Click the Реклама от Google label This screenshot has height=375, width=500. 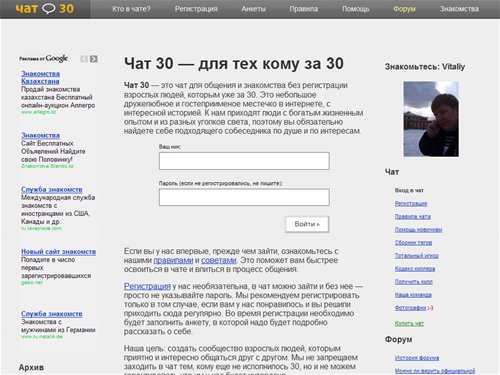coord(43,59)
